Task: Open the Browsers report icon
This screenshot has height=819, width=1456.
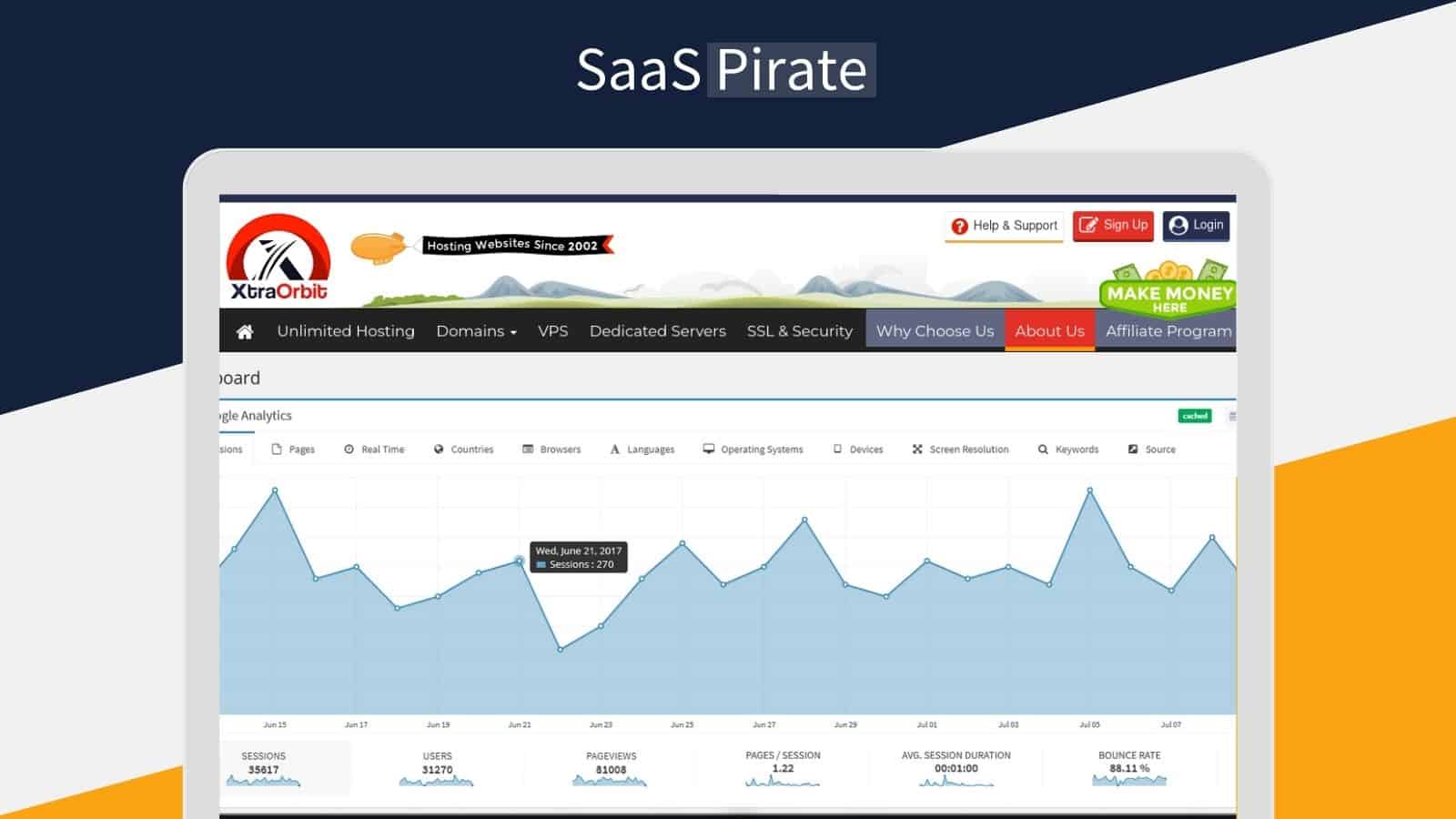Action: coord(526,449)
